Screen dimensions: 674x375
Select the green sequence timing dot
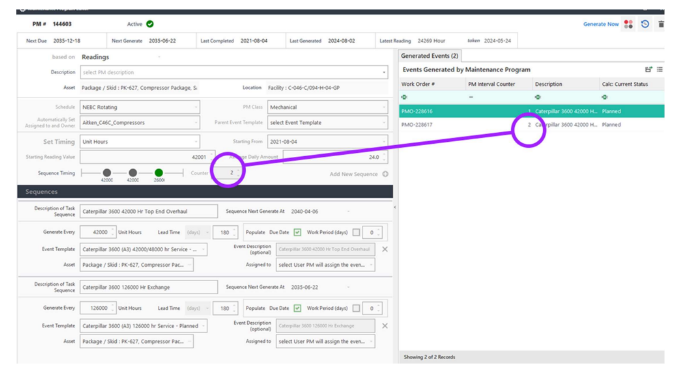[x=159, y=173]
